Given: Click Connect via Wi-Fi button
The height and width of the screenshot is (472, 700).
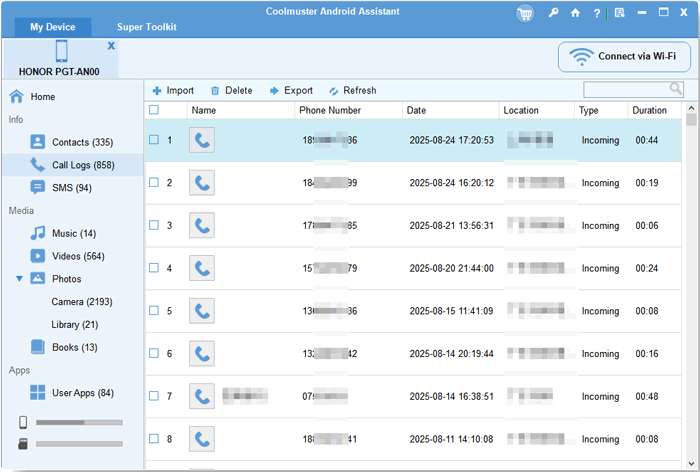Looking at the screenshot, I should click(x=624, y=57).
